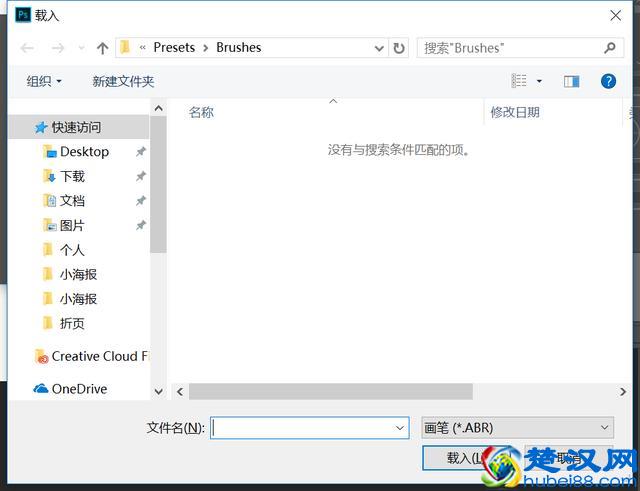Screen dimensions: 640x491
Task: Click horizontal scrollbar left arrow
Action: 180,391
